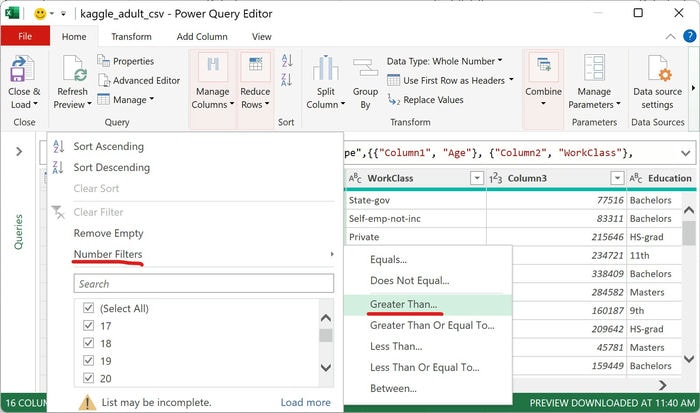Select the State-gov cell

pyautogui.click(x=415, y=200)
